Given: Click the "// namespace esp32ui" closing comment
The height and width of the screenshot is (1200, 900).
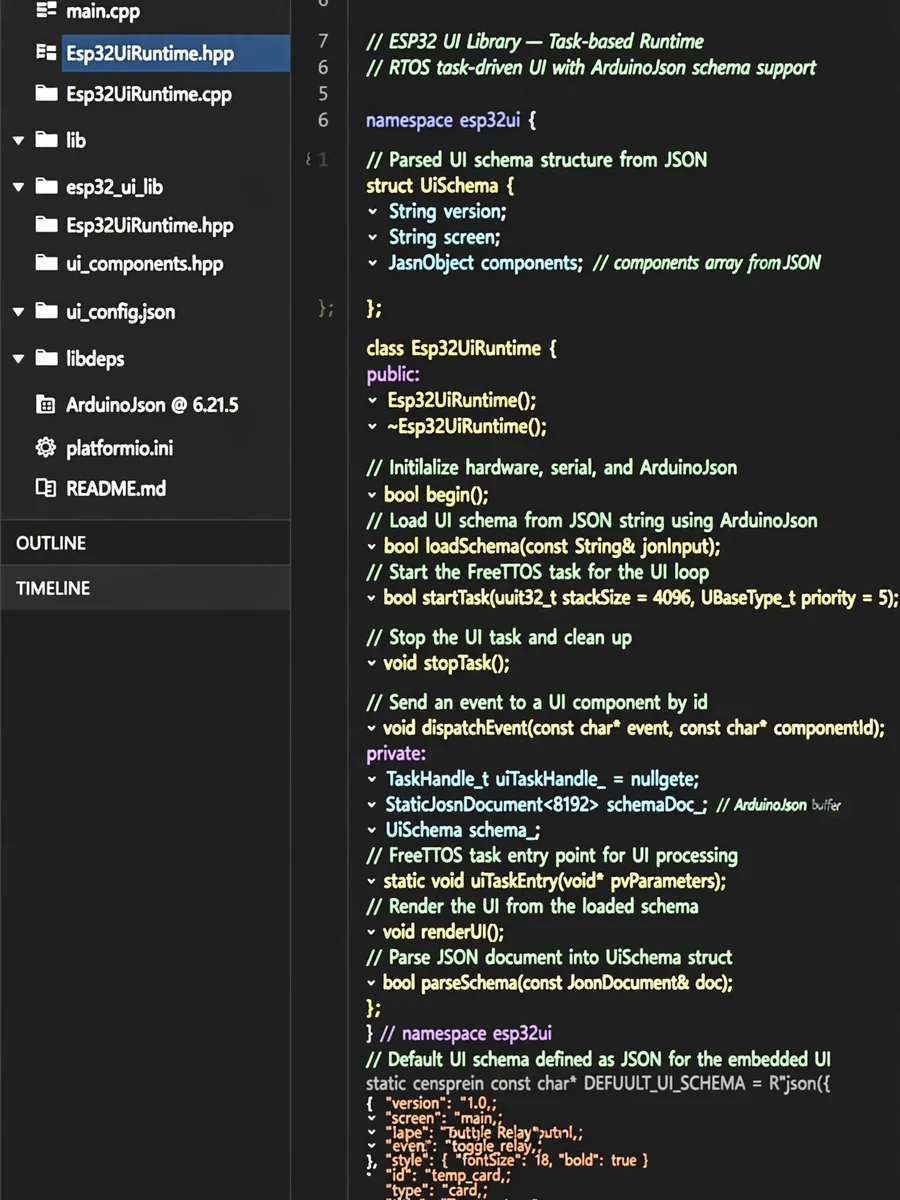Looking at the screenshot, I should (466, 1033).
